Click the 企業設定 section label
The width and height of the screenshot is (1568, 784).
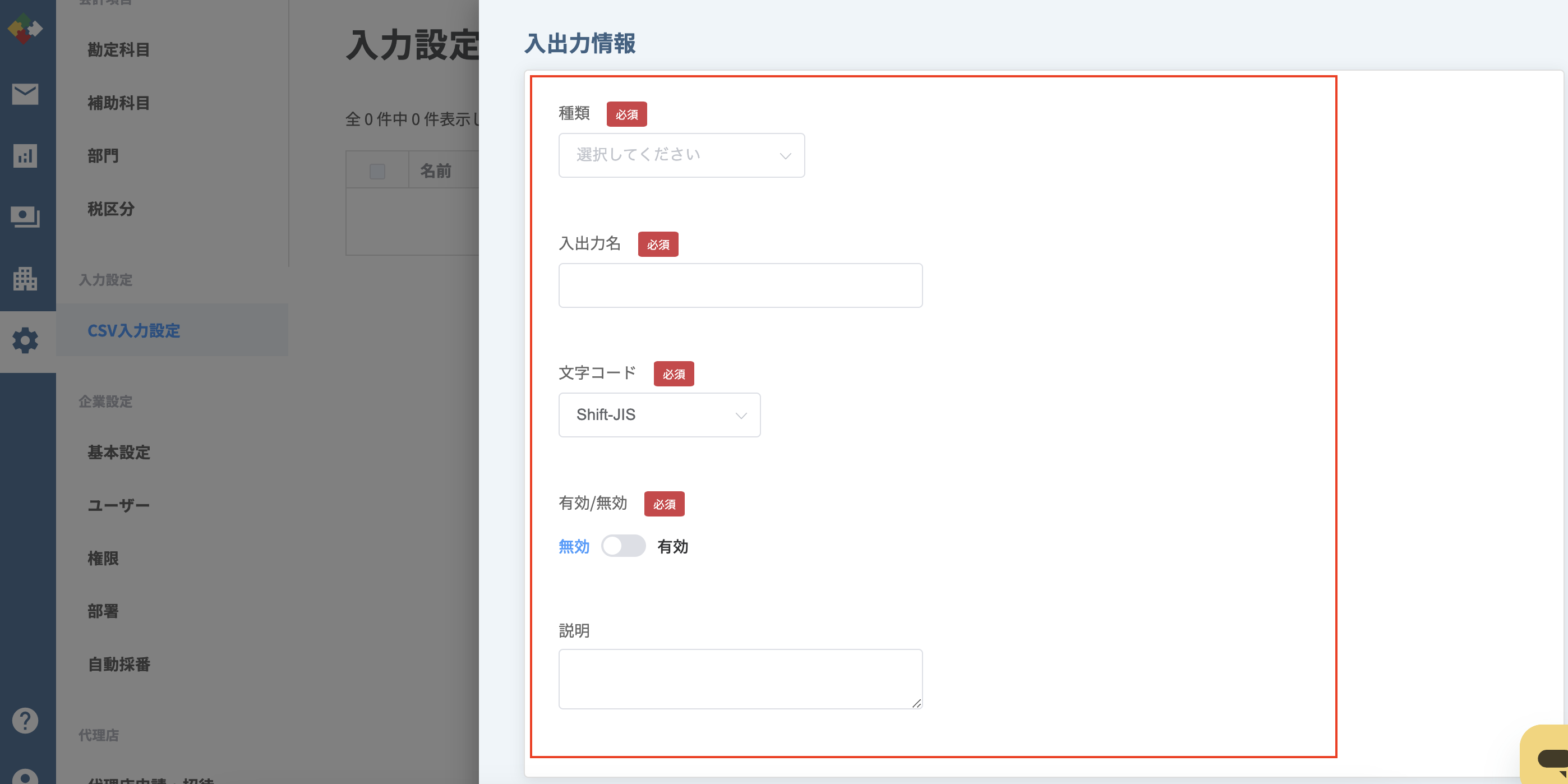(x=105, y=402)
